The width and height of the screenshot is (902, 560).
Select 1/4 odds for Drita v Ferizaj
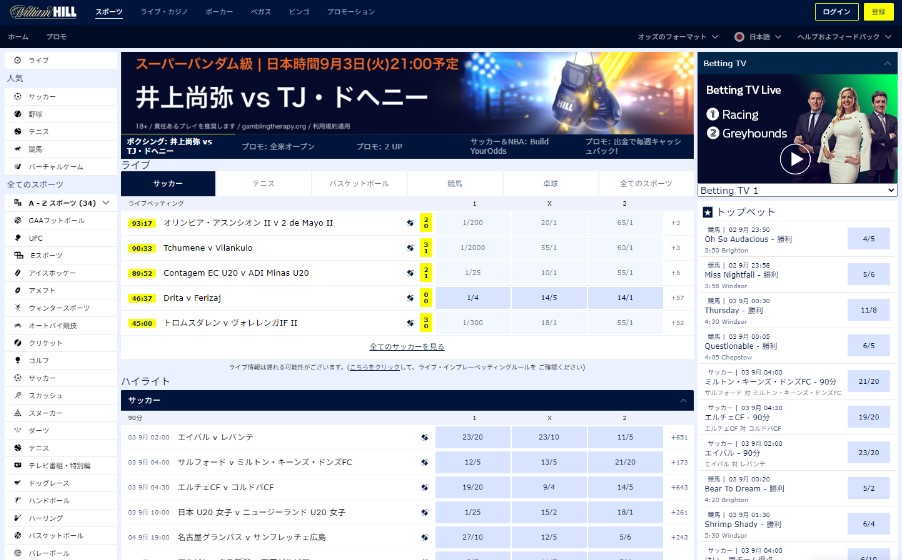point(473,298)
